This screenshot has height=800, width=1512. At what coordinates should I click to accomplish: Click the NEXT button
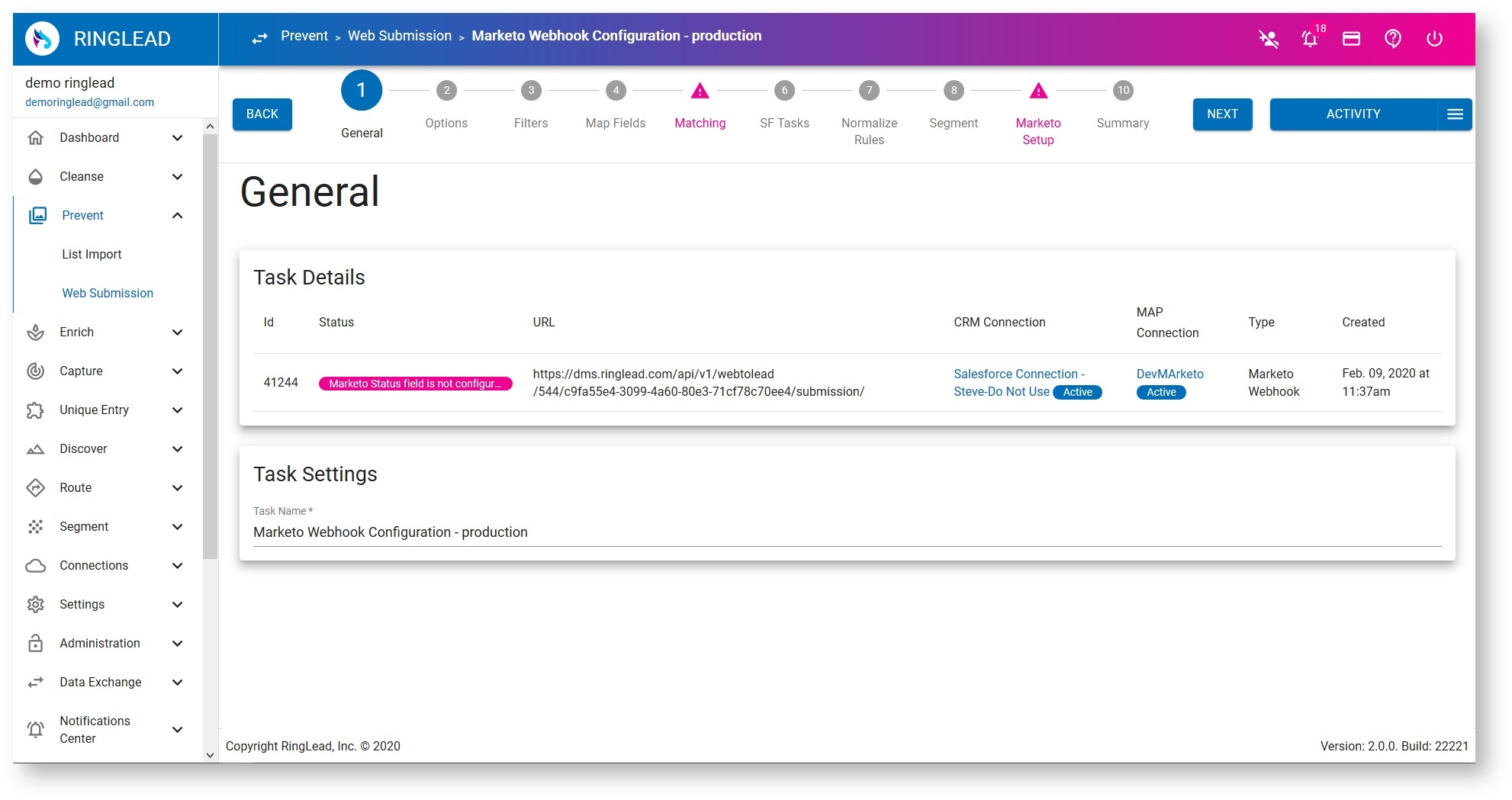[1222, 114]
